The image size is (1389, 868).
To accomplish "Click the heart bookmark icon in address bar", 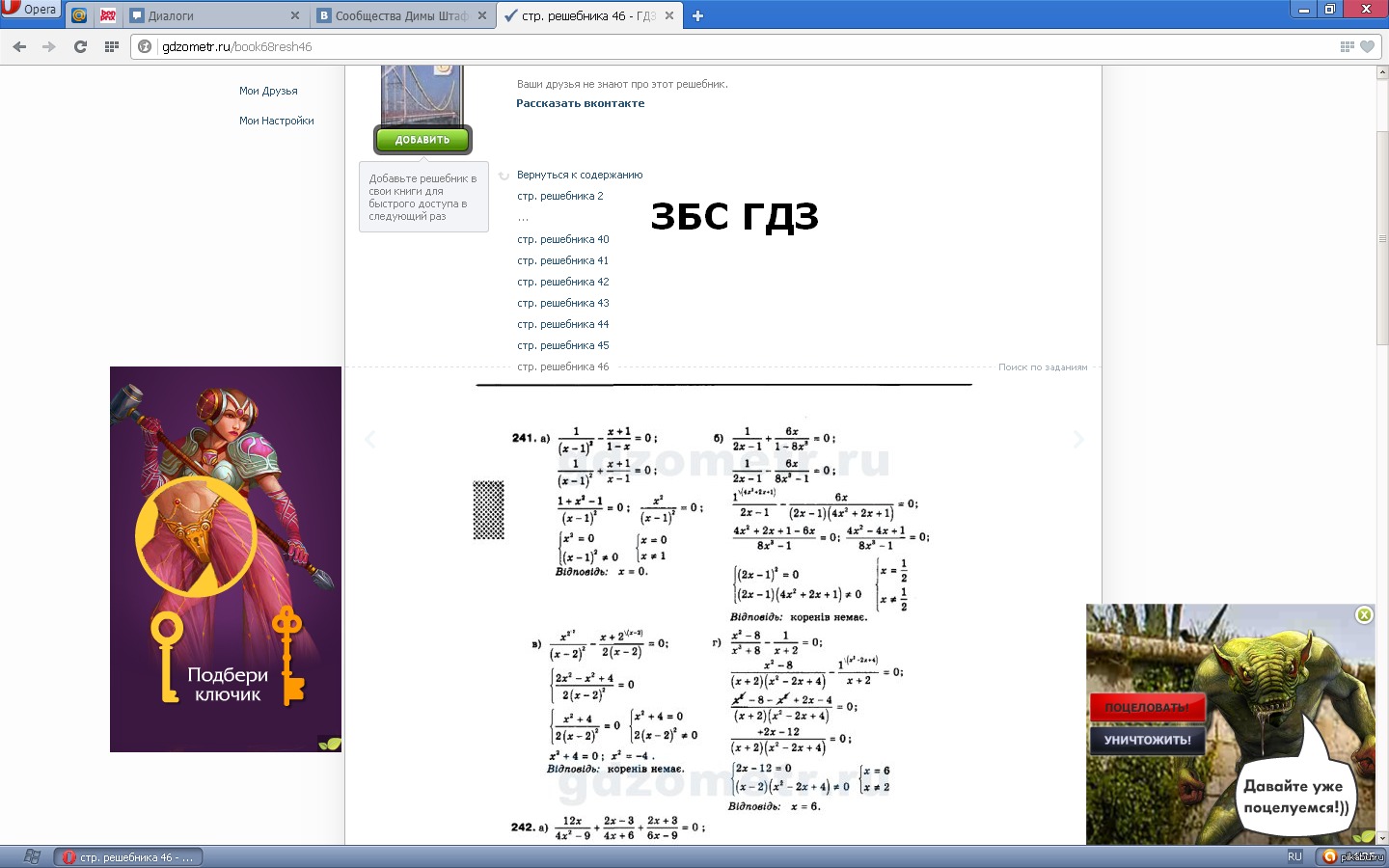I will point(1367,46).
